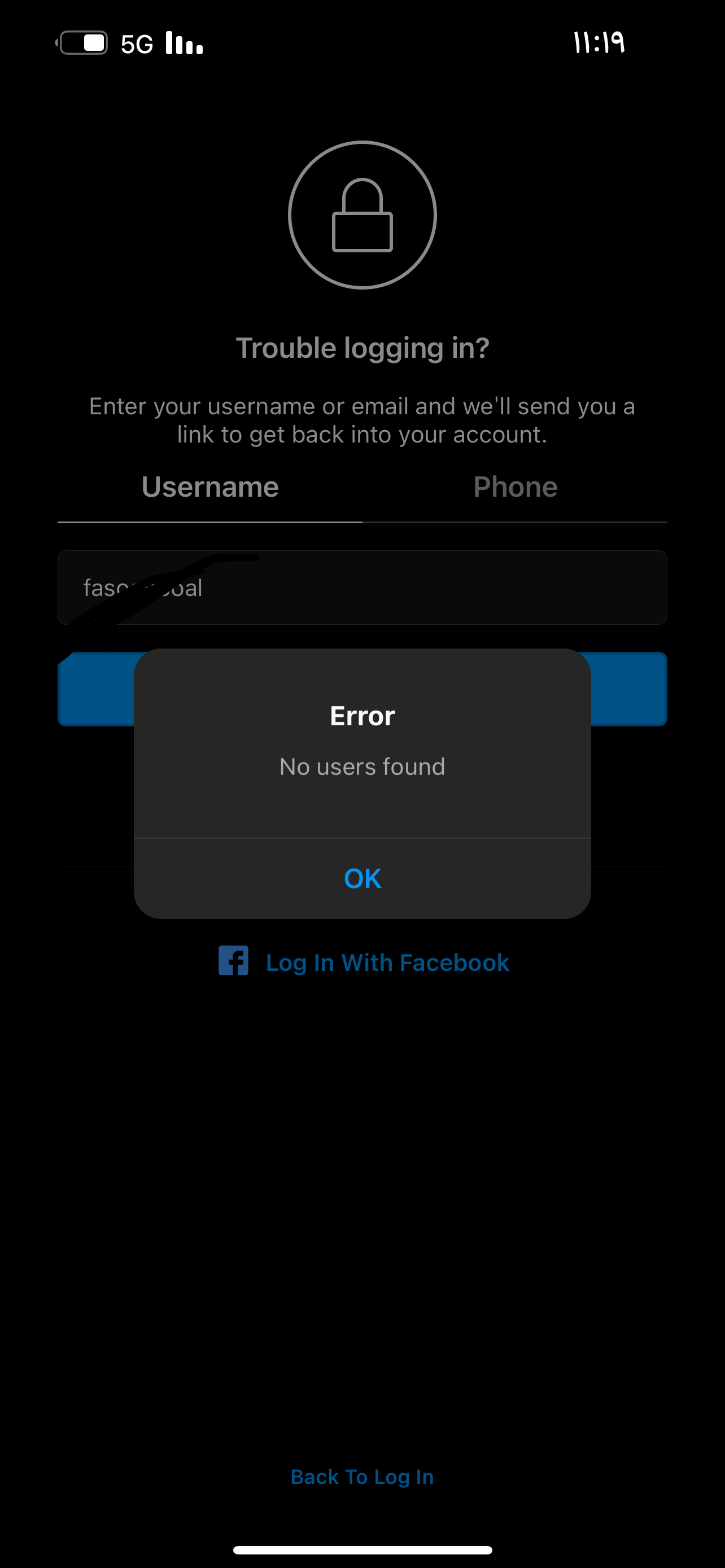Tap the No users found message
Image resolution: width=725 pixels, height=1568 pixels.
(x=362, y=767)
